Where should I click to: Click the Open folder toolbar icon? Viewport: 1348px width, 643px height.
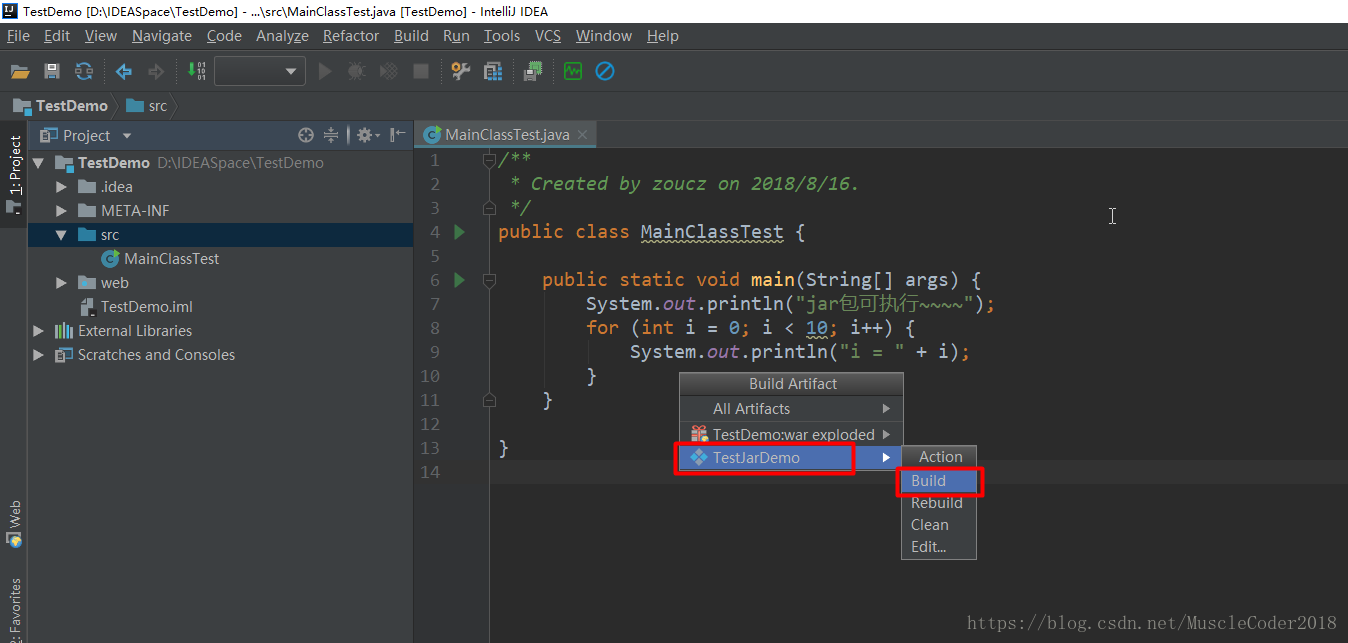(x=20, y=71)
